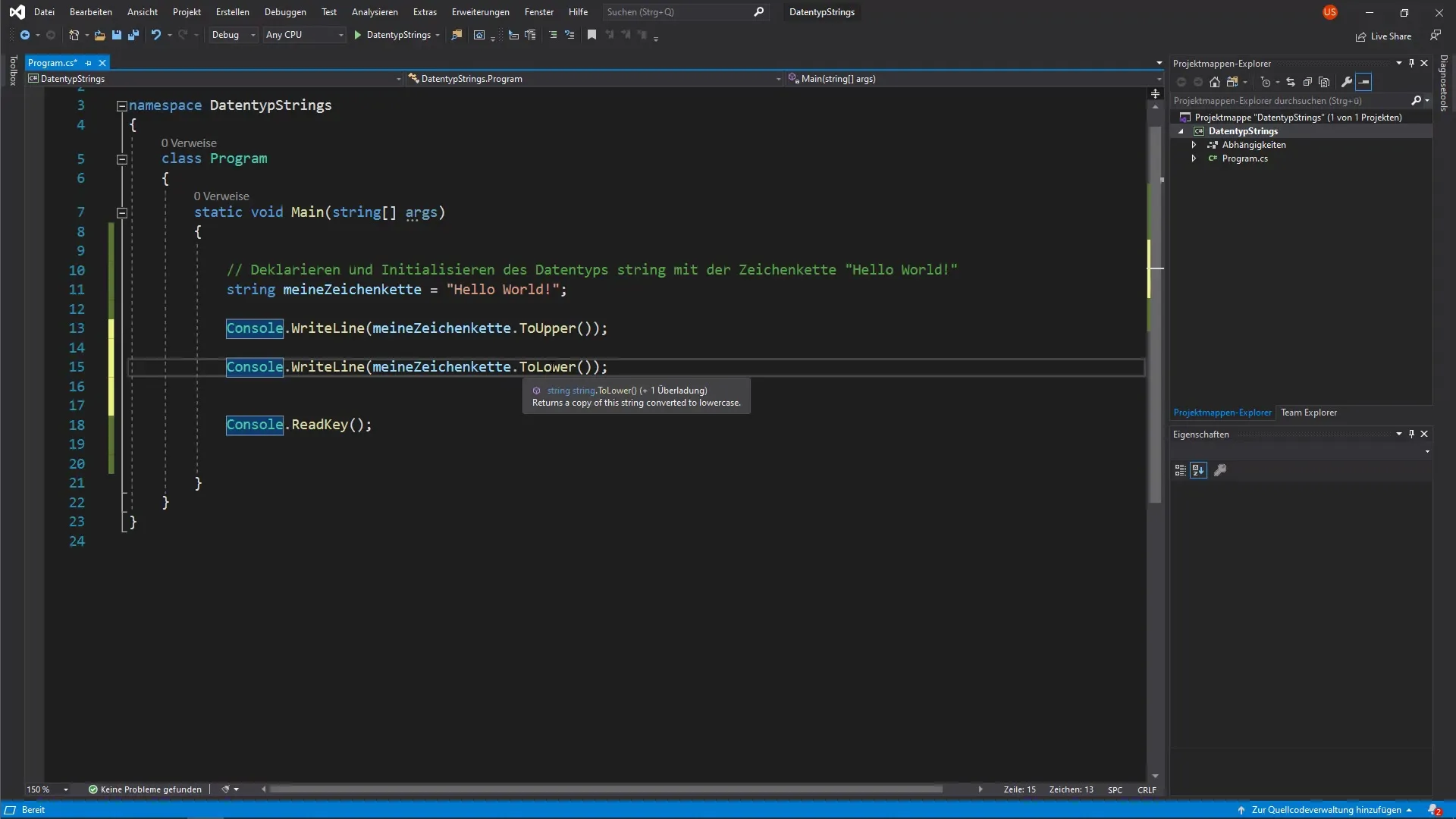Click the find in files toolbar icon
The height and width of the screenshot is (819, 1456).
pos(457,35)
